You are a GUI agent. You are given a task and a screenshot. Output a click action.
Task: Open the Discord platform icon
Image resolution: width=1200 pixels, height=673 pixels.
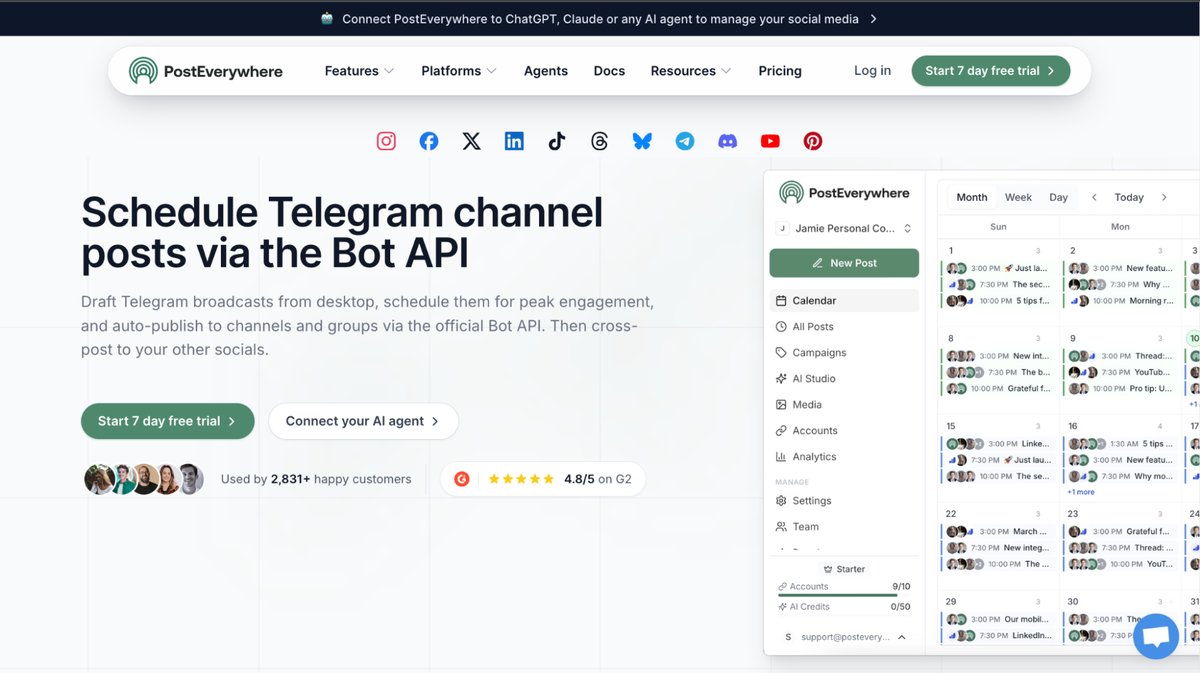click(x=728, y=141)
